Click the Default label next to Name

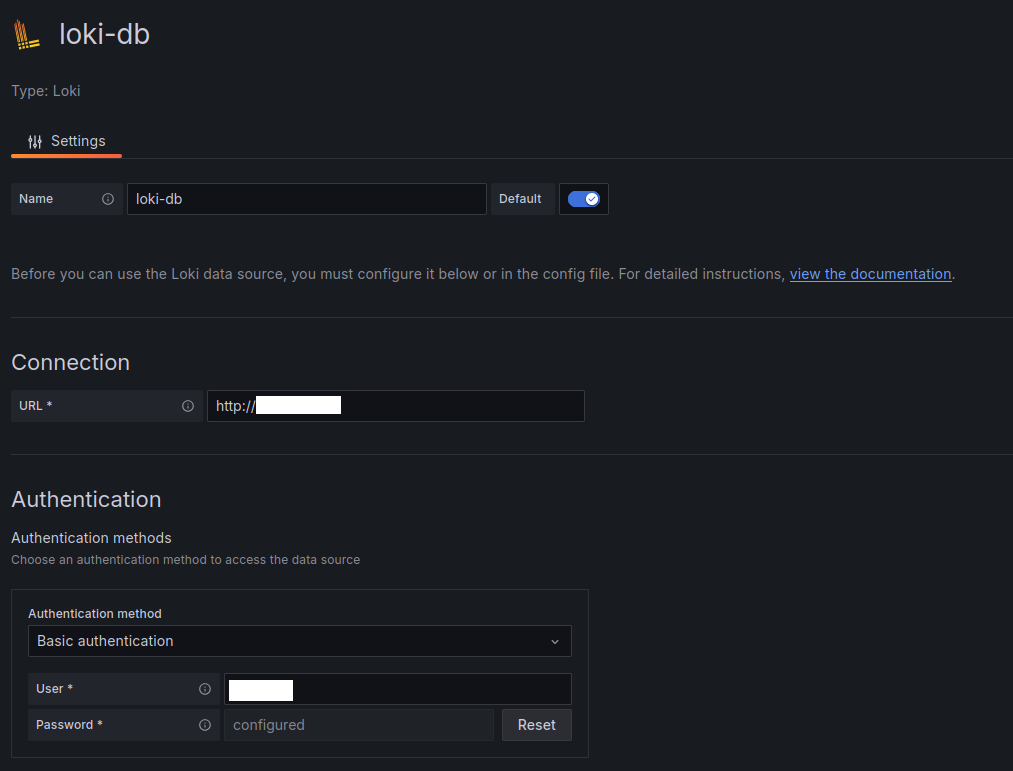click(521, 198)
